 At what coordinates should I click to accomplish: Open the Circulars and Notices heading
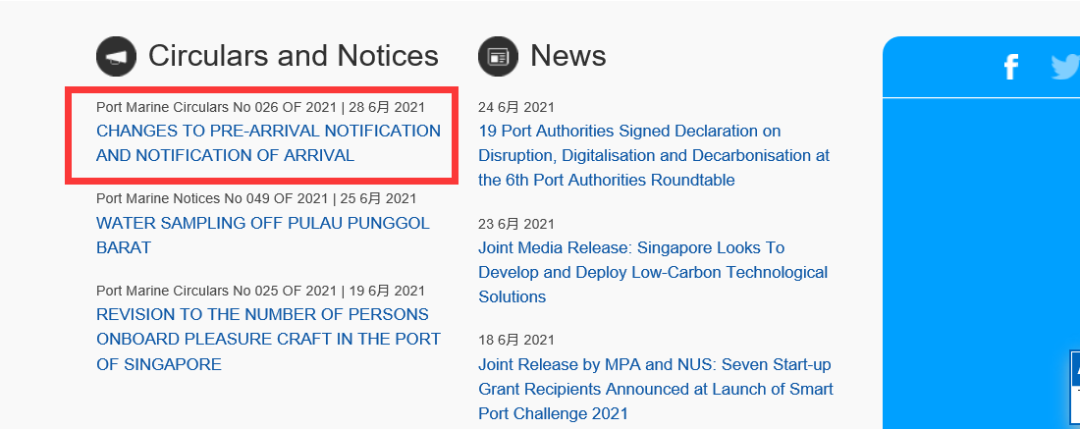tap(293, 56)
